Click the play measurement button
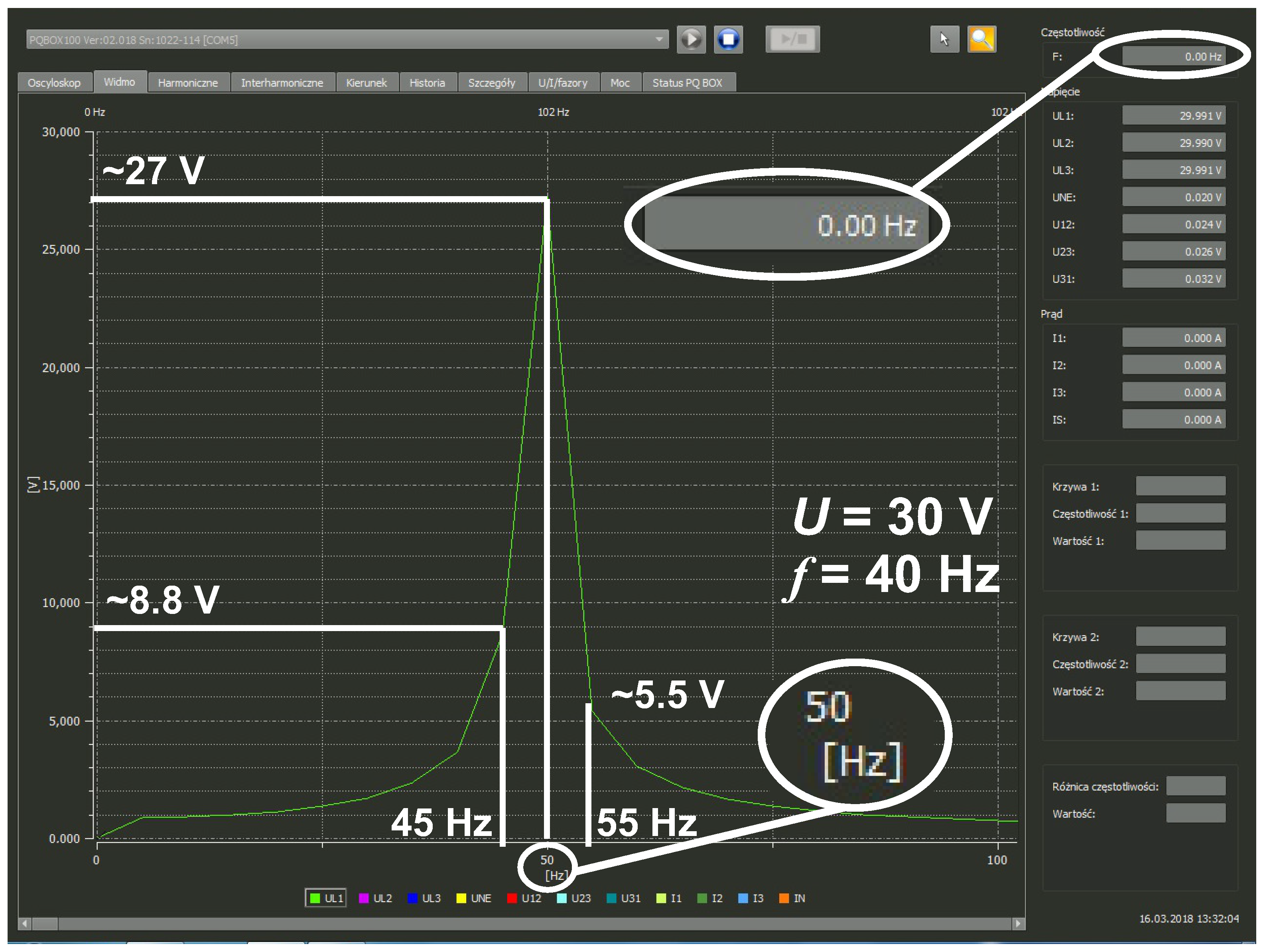This screenshot has height=952, width=1267. coord(691,39)
